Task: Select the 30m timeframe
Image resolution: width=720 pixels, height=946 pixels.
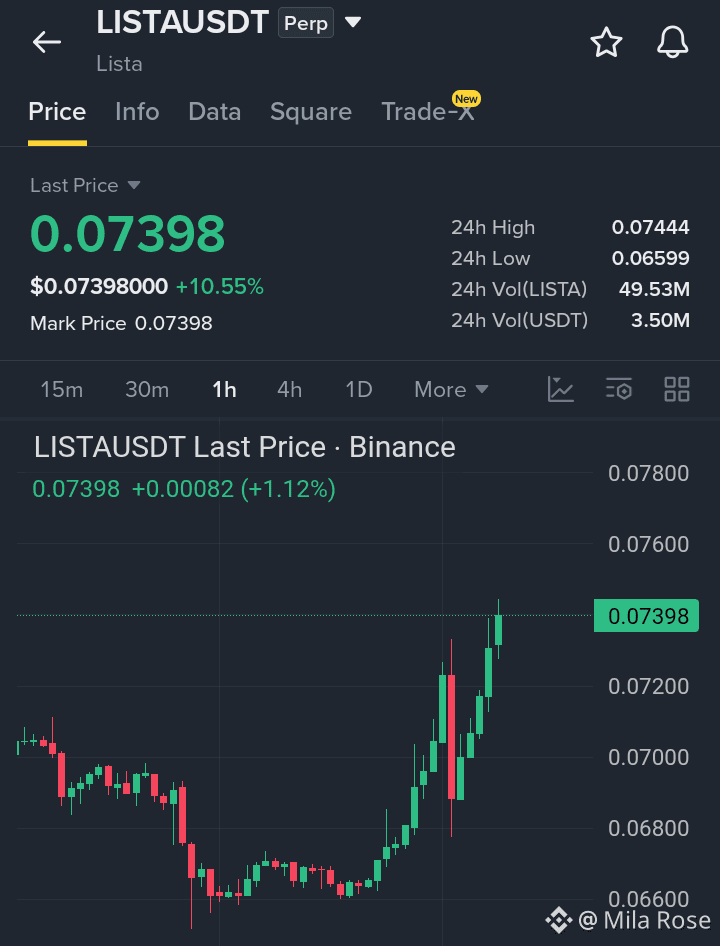Action: point(147,390)
